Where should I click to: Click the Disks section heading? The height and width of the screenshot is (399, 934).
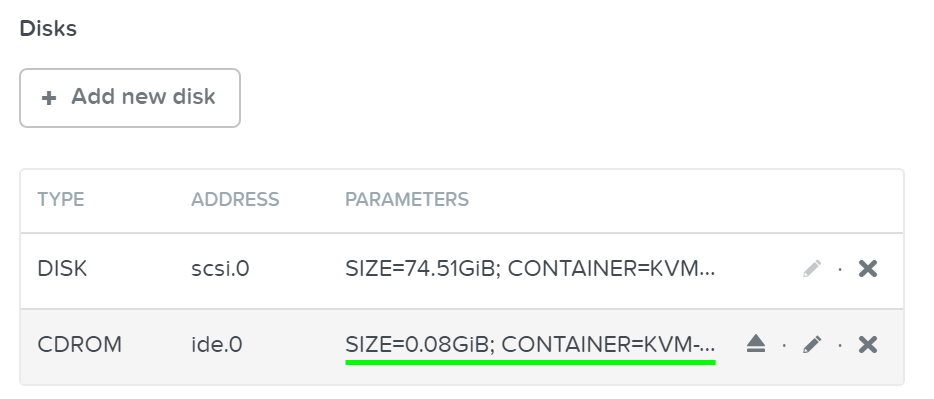[48, 29]
